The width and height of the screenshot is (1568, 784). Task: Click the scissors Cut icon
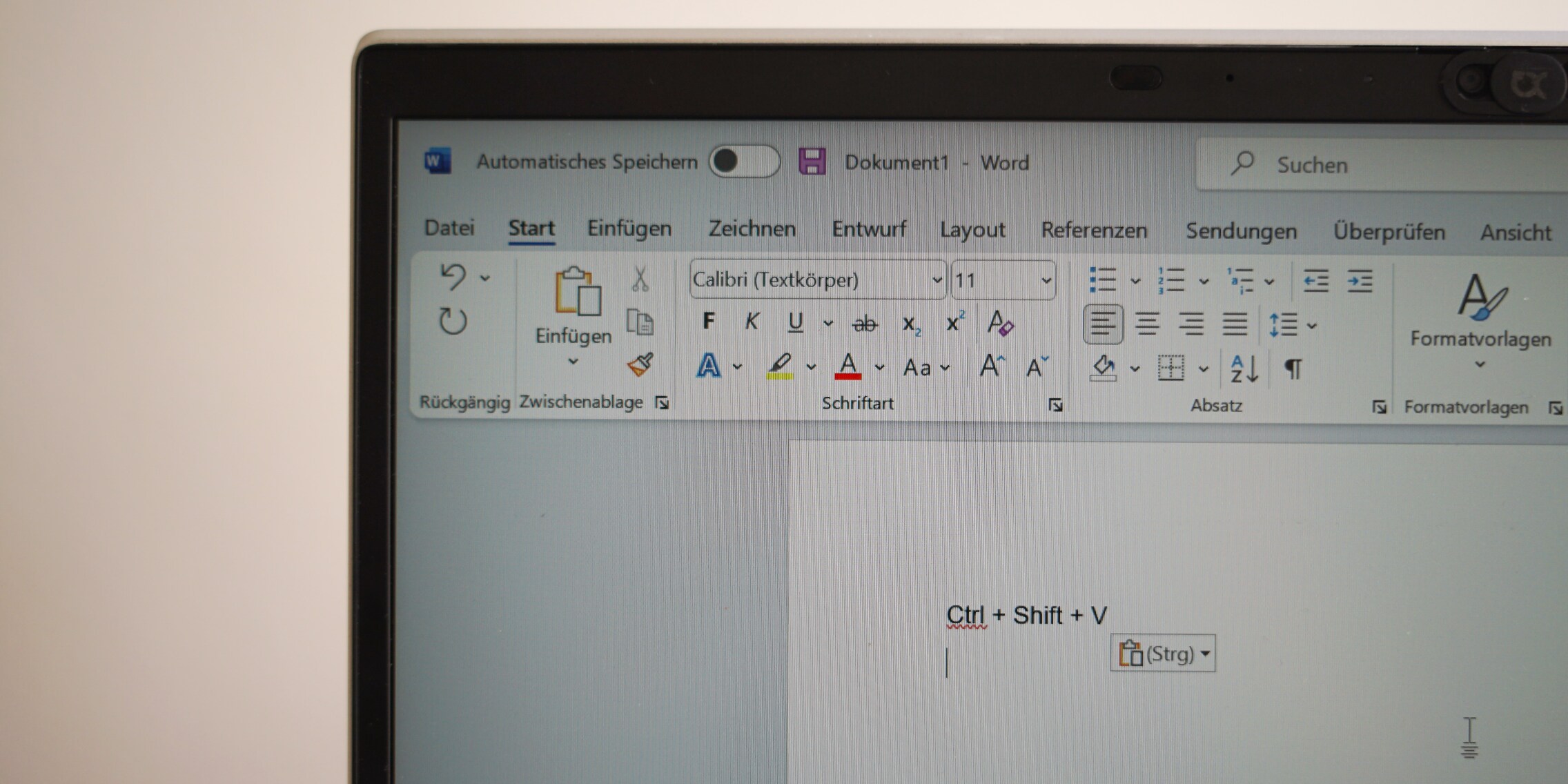click(640, 277)
